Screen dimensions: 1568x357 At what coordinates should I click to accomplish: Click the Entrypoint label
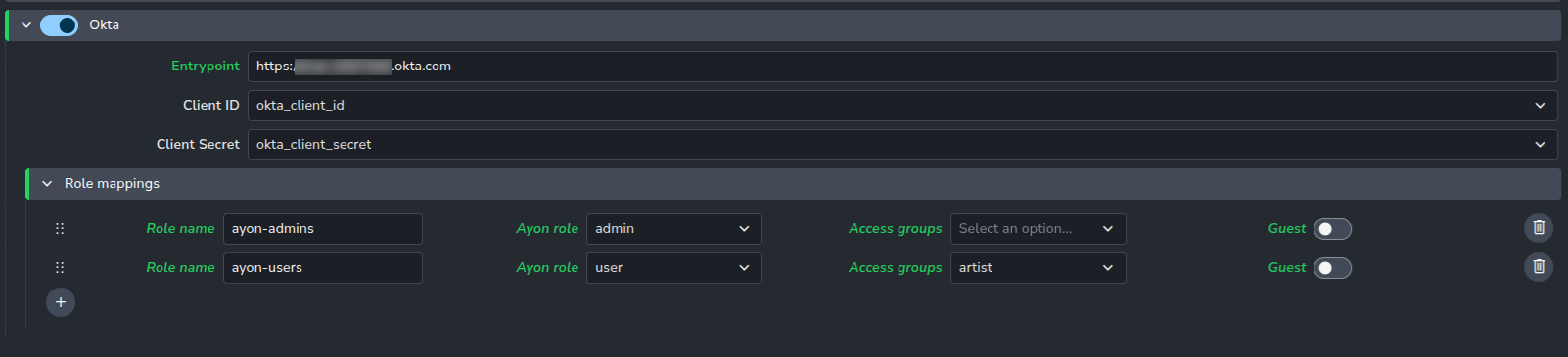[206, 66]
